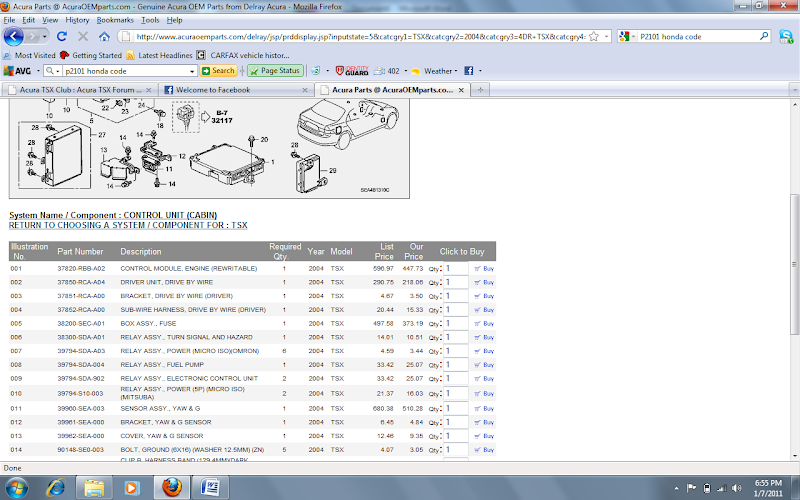Click the search magnifier in search box
Screen dimensions: 800x500
[764, 36]
